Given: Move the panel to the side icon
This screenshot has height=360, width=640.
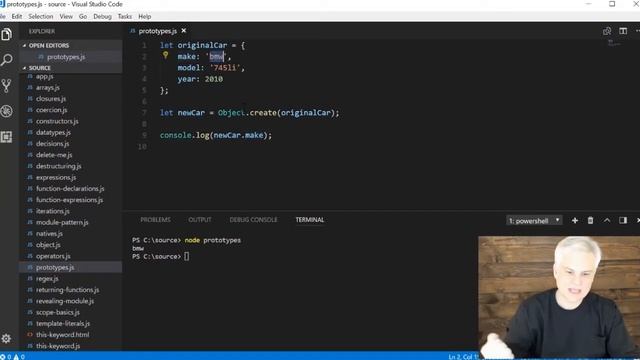Looking at the screenshot, I should 623,220.
